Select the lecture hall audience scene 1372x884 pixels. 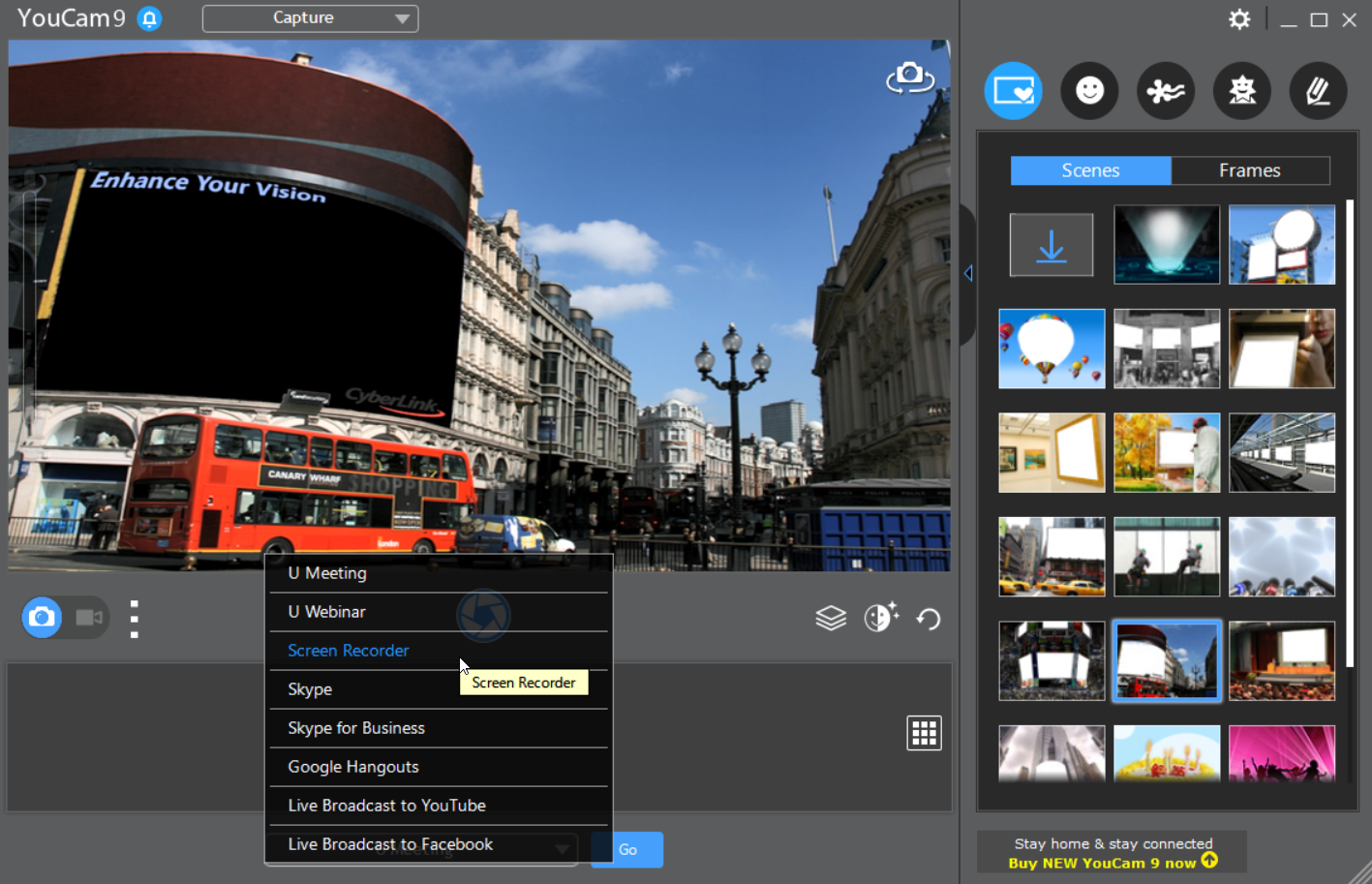pyautogui.click(x=1282, y=660)
